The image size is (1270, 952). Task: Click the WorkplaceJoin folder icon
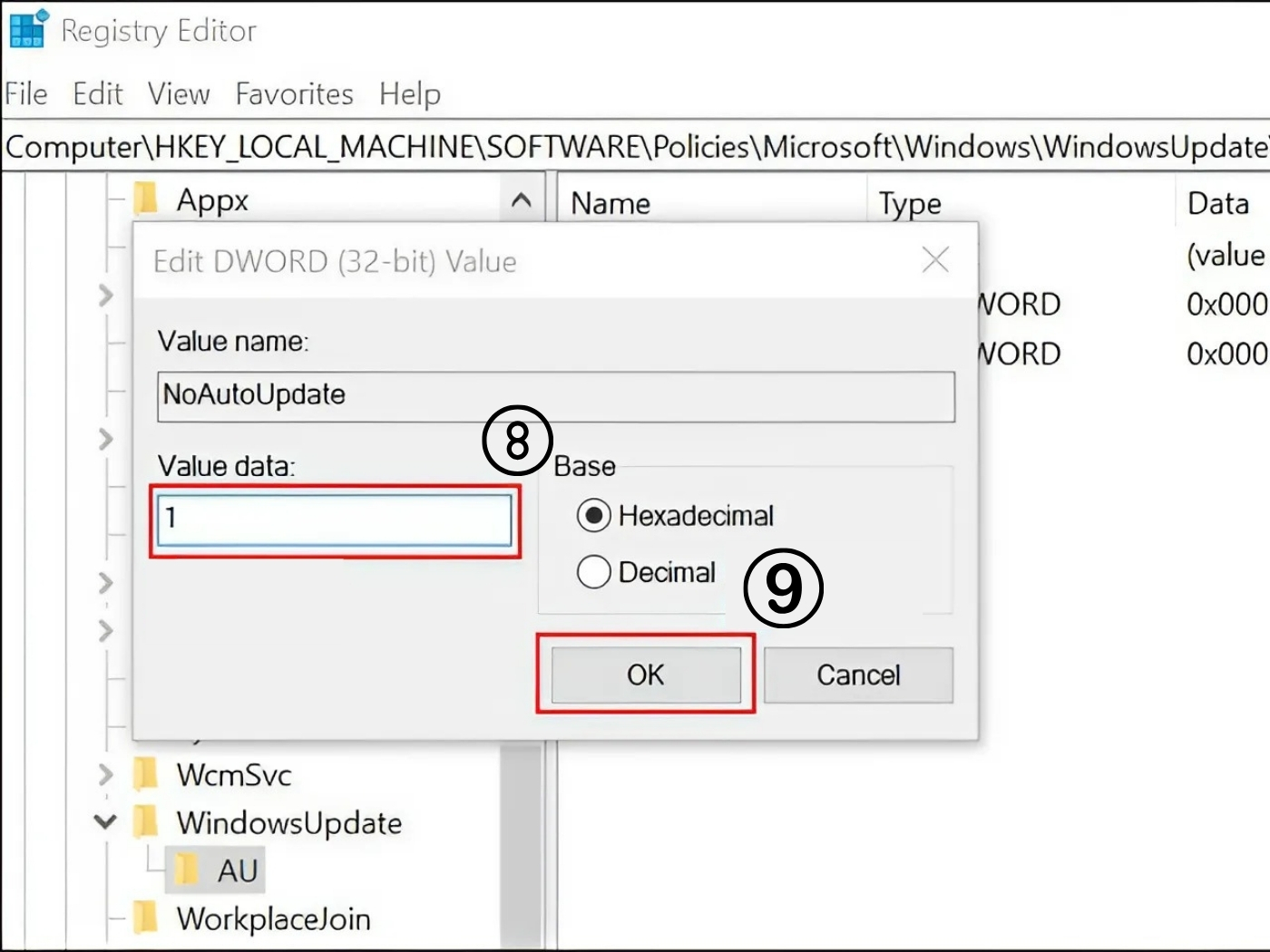tap(146, 918)
